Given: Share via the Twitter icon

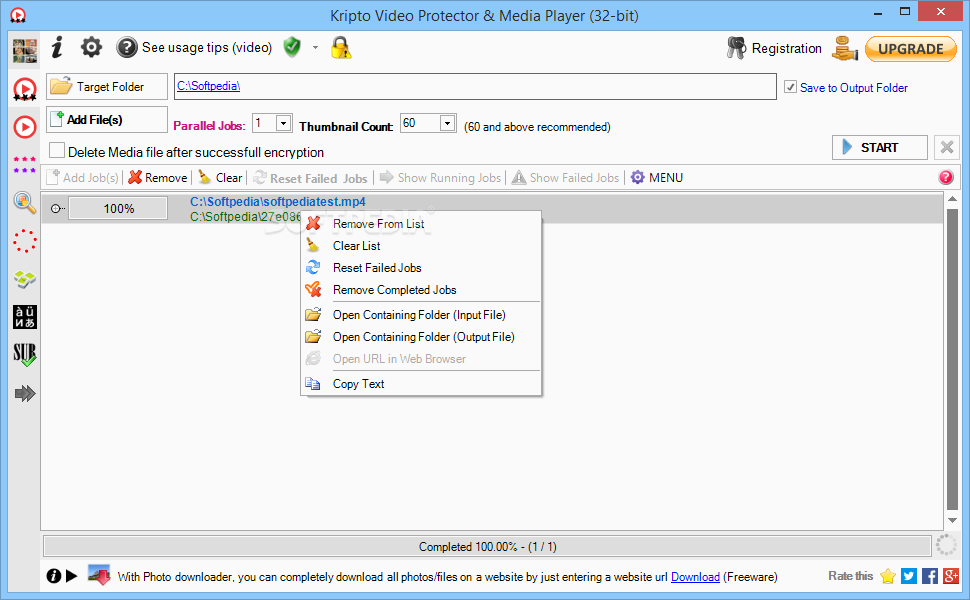Looking at the screenshot, I should 909,576.
